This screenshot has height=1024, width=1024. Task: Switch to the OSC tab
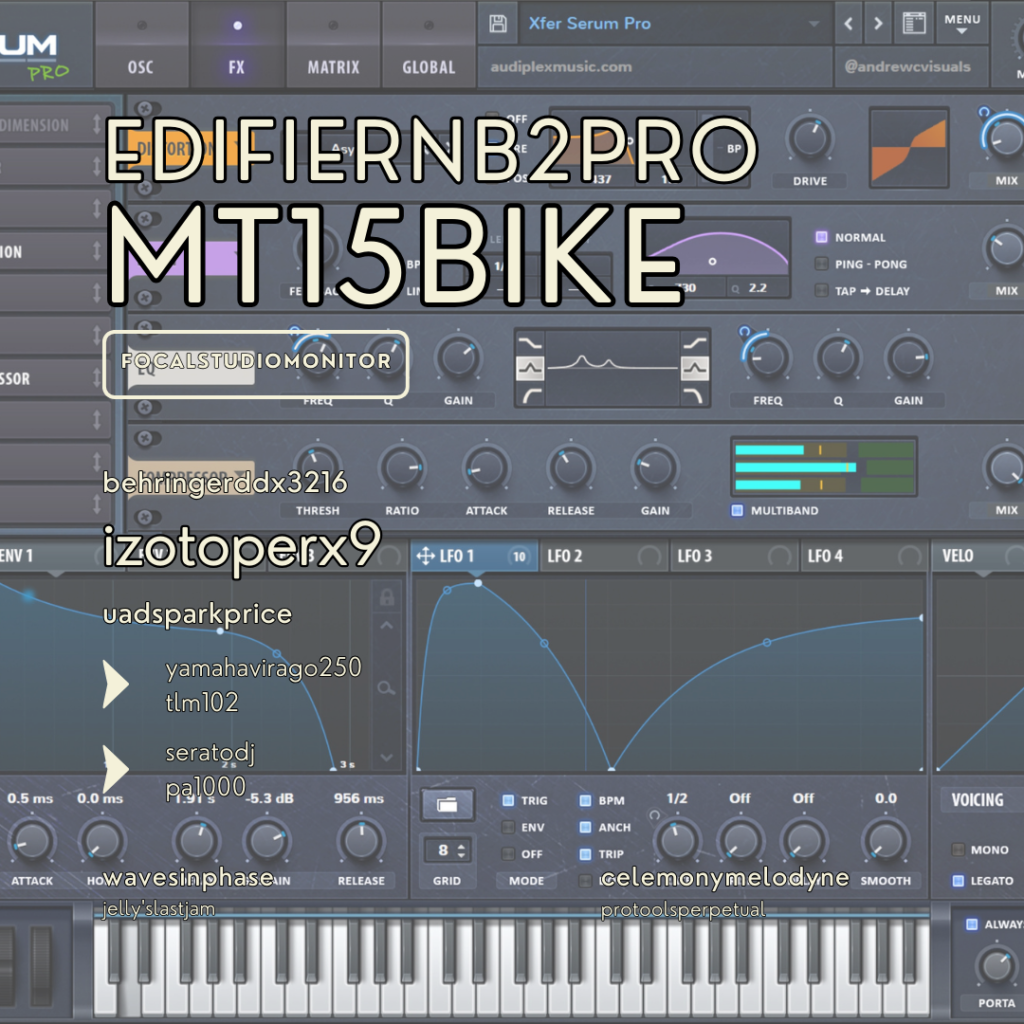(141, 46)
